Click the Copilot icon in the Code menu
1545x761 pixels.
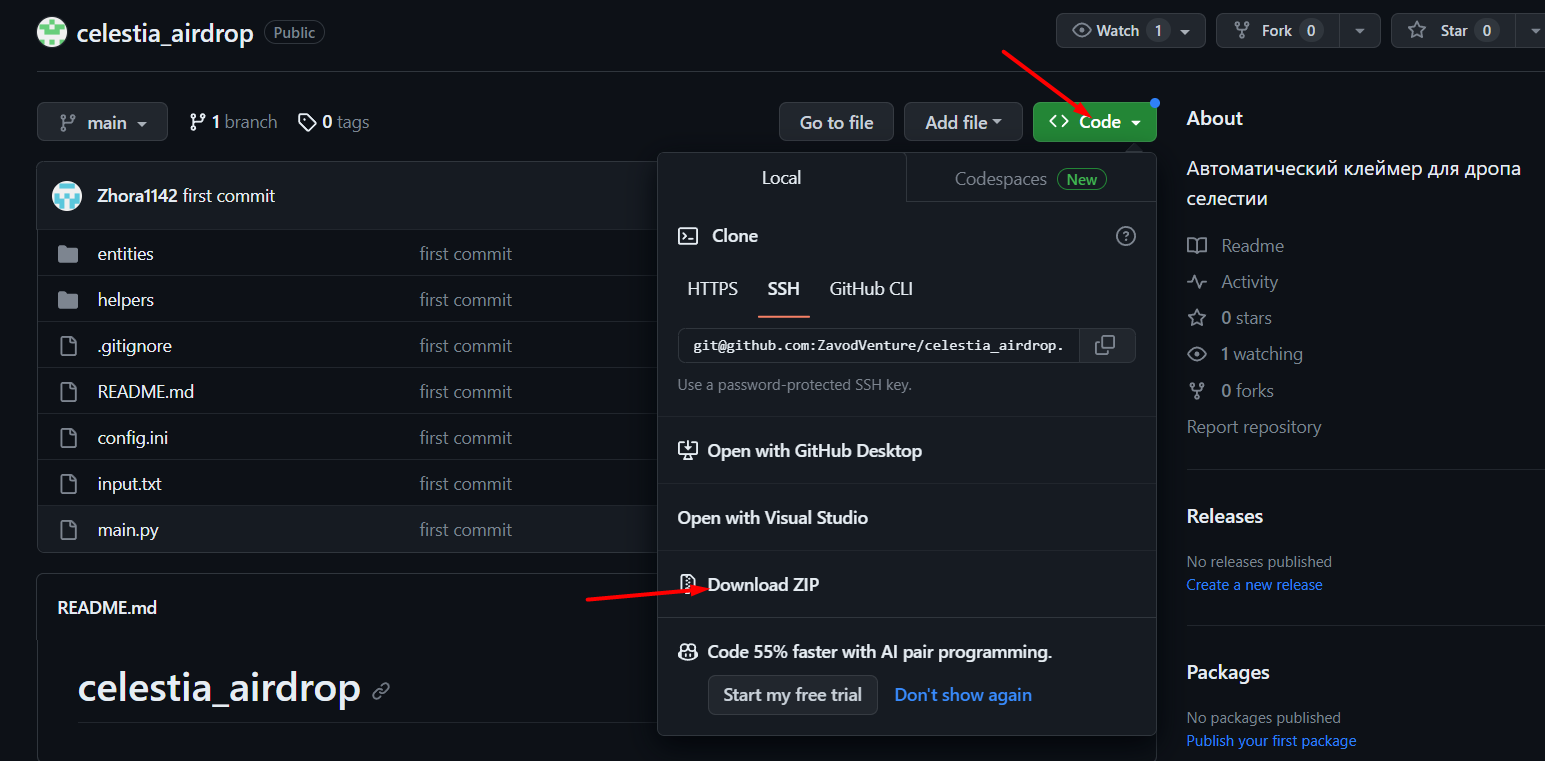(x=688, y=651)
